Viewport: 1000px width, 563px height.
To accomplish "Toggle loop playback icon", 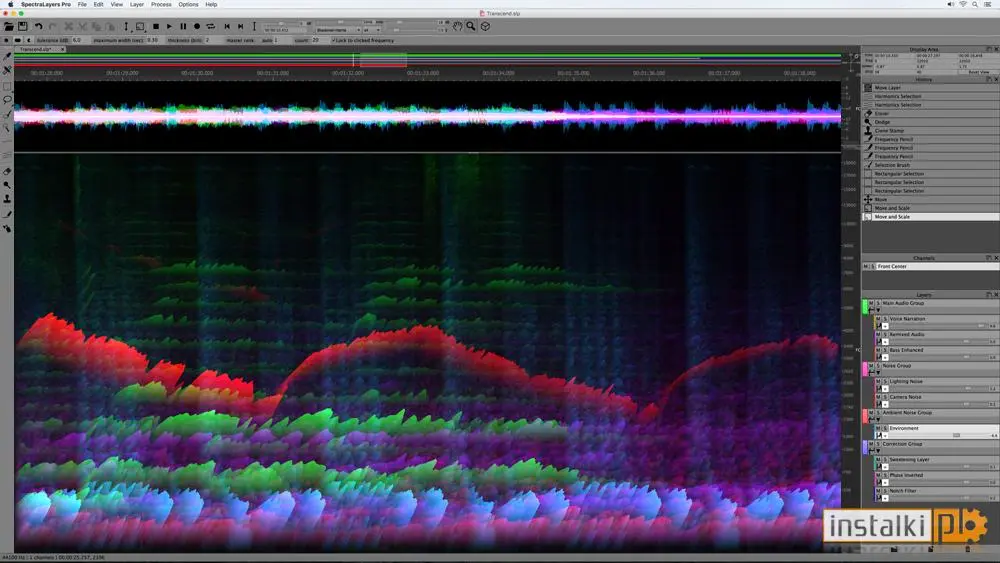I will coord(210,26).
